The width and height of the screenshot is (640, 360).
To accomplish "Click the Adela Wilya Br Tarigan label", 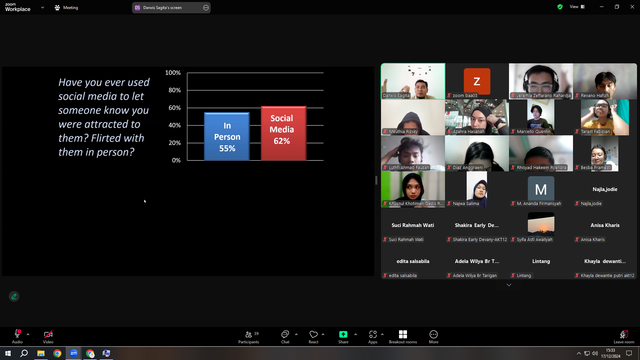I will [475, 276].
